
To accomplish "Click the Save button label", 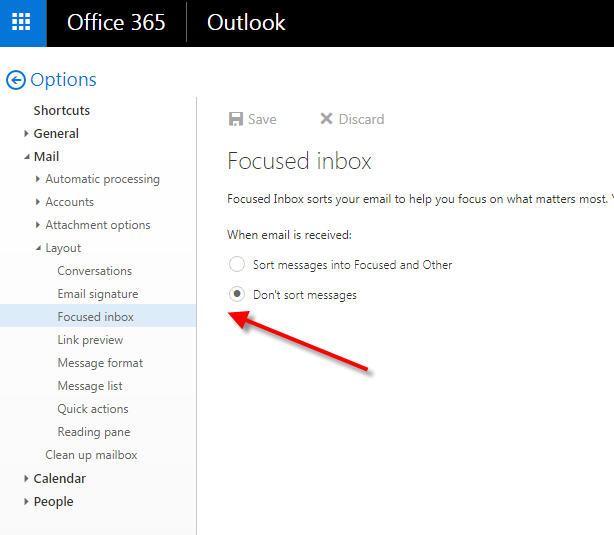I will pos(262,119).
